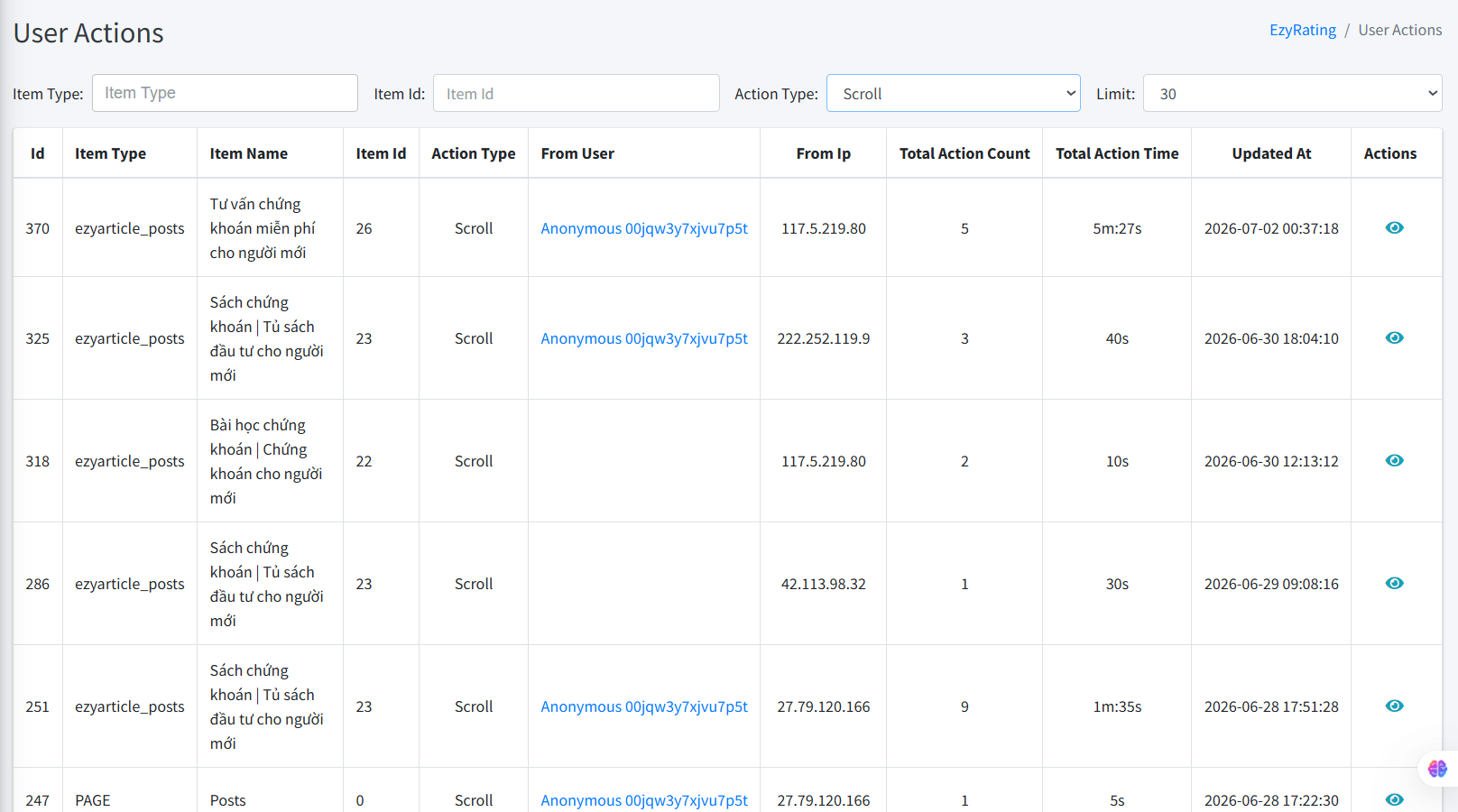Click the Updated At column header
Image resolution: width=1458 pixels, height=812 pixels.
coord(1271,153)
